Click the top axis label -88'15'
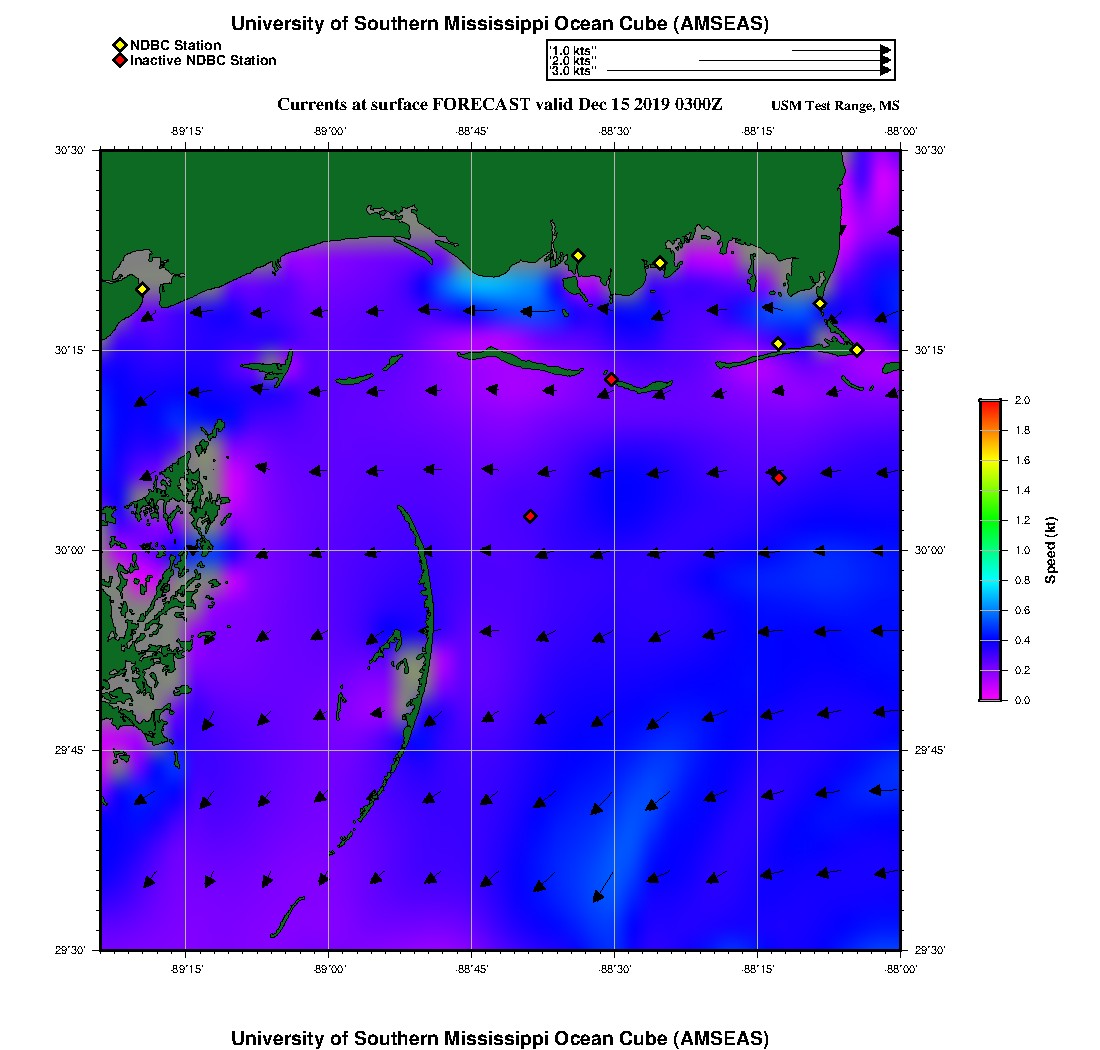 pos(758,131)
